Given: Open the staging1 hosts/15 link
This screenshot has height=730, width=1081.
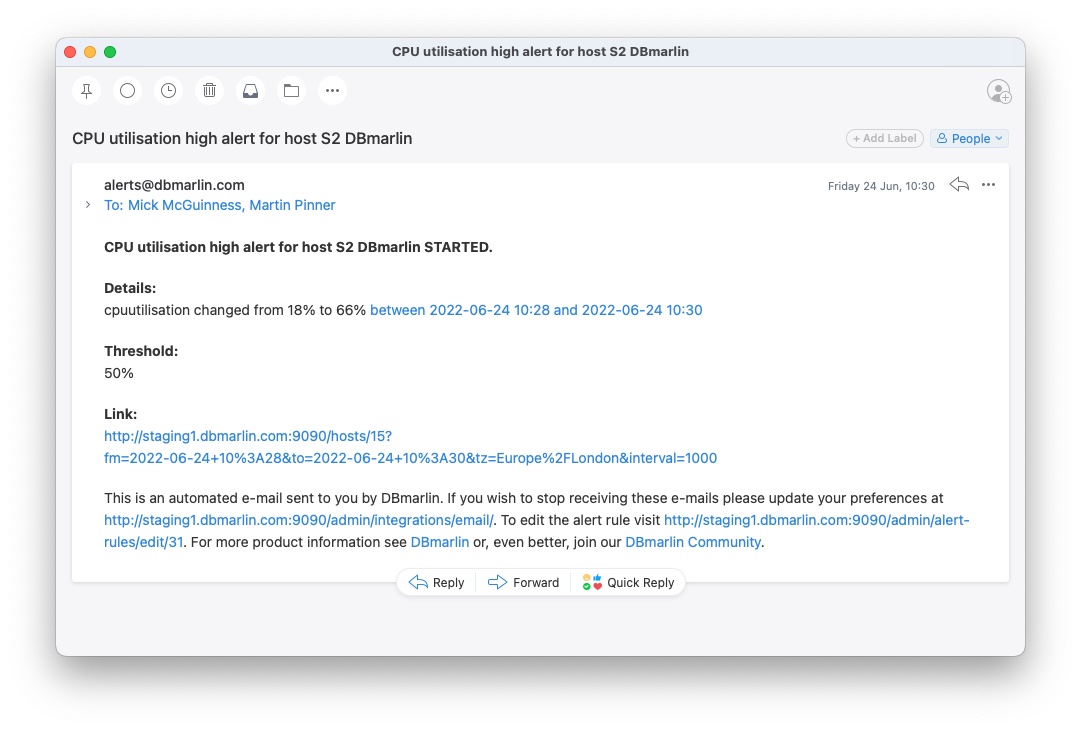Looking at the screenshot, I should 410,447.
